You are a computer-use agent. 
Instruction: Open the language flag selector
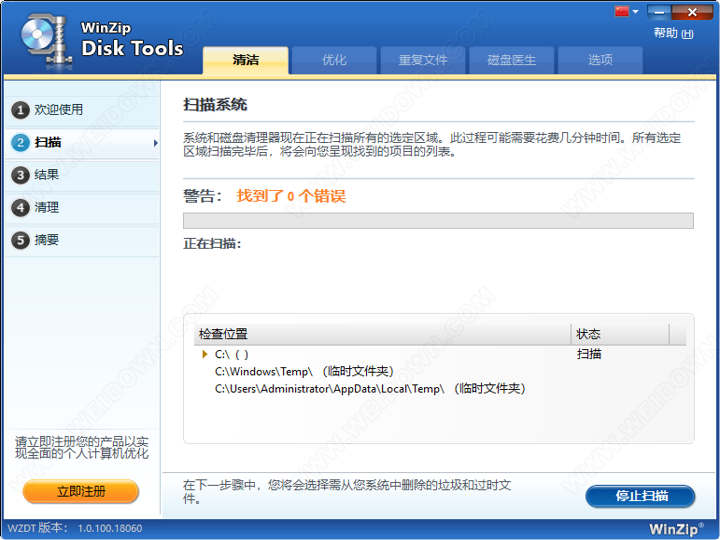pos(622,11)
